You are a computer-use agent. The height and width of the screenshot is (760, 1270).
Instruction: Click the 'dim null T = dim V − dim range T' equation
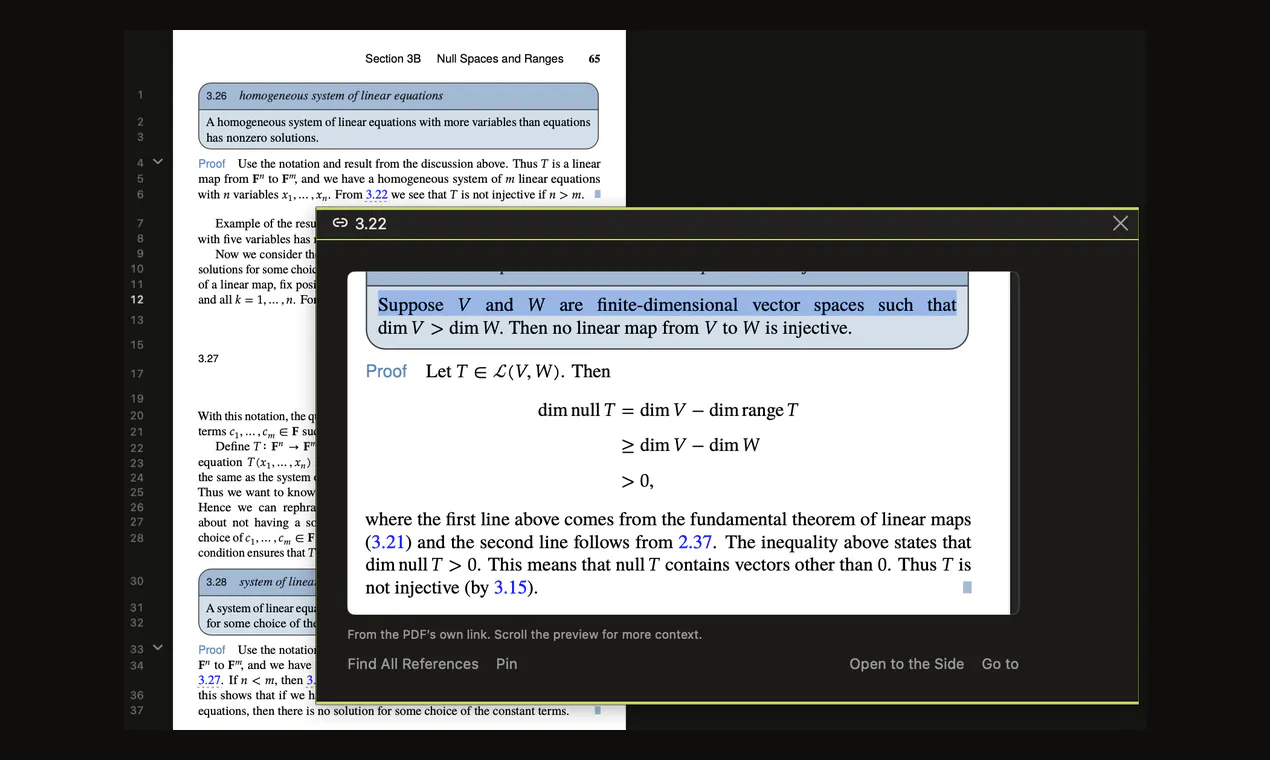pyautogui.click(x=668, y=410)
